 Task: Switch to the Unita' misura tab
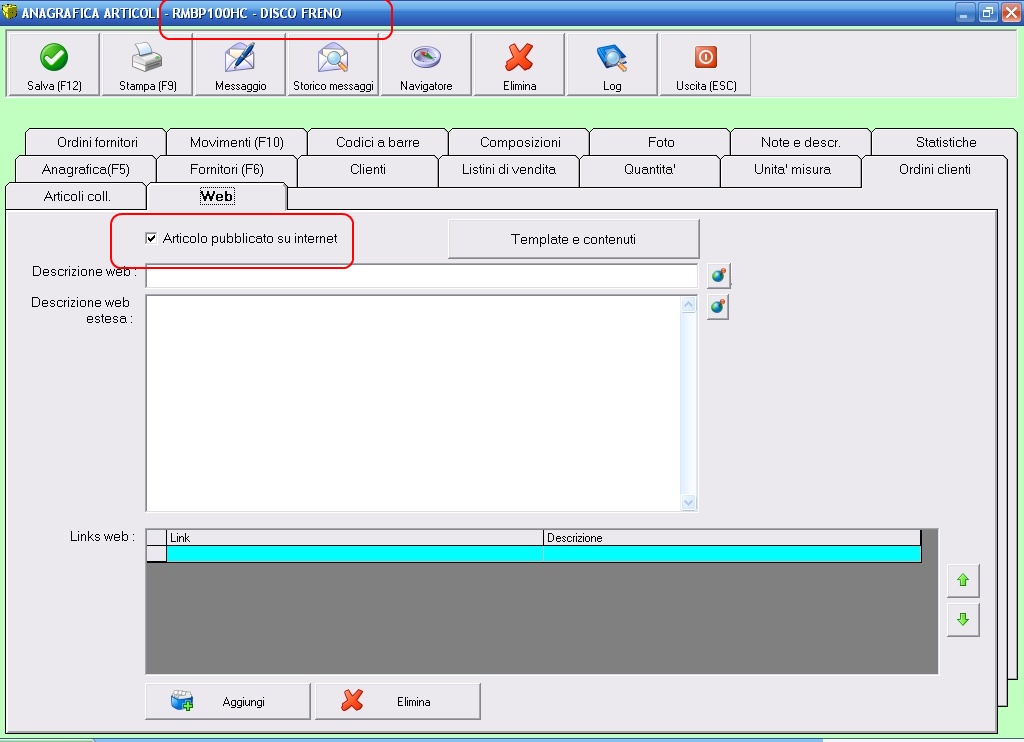pyautogui.click(x=792, y=170)
